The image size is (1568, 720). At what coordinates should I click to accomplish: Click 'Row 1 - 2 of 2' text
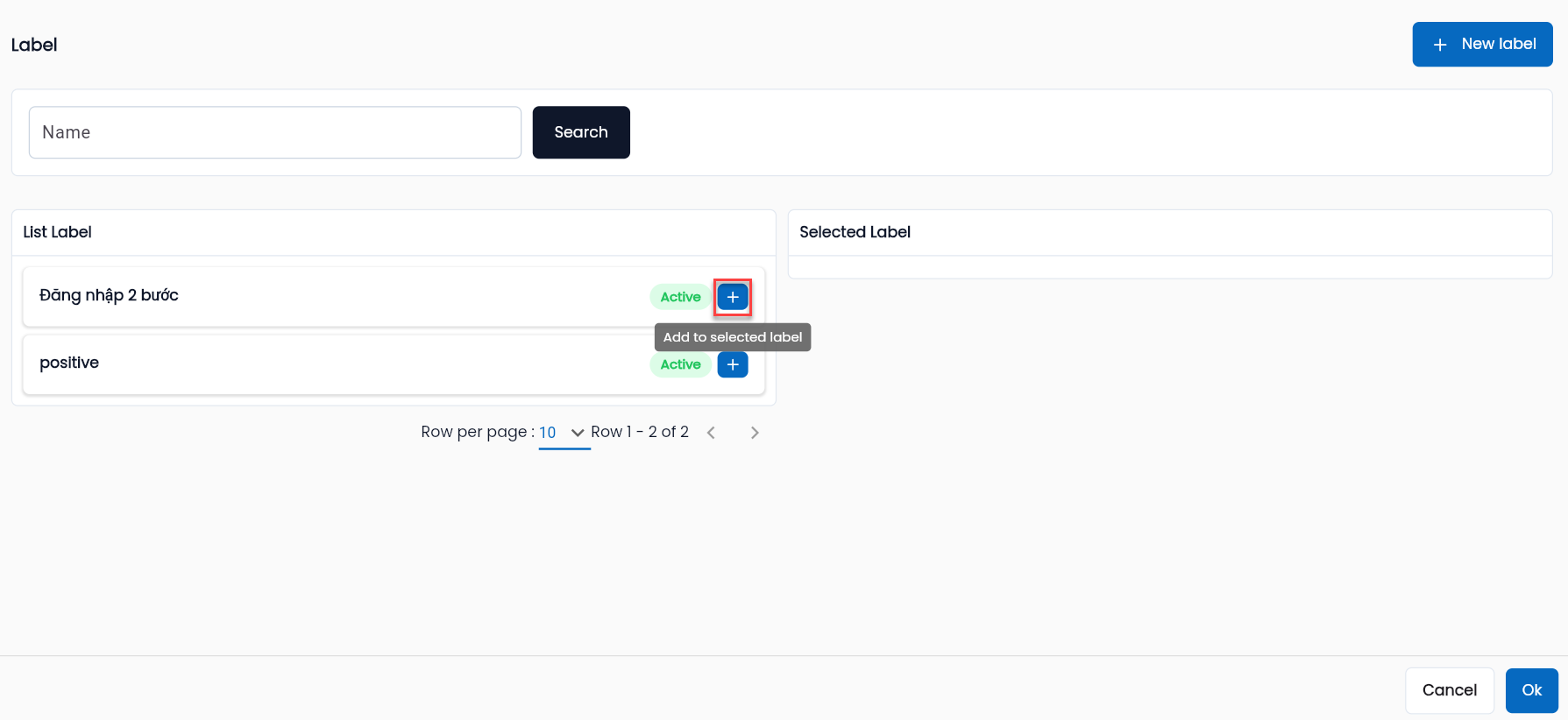coord(640,432)
